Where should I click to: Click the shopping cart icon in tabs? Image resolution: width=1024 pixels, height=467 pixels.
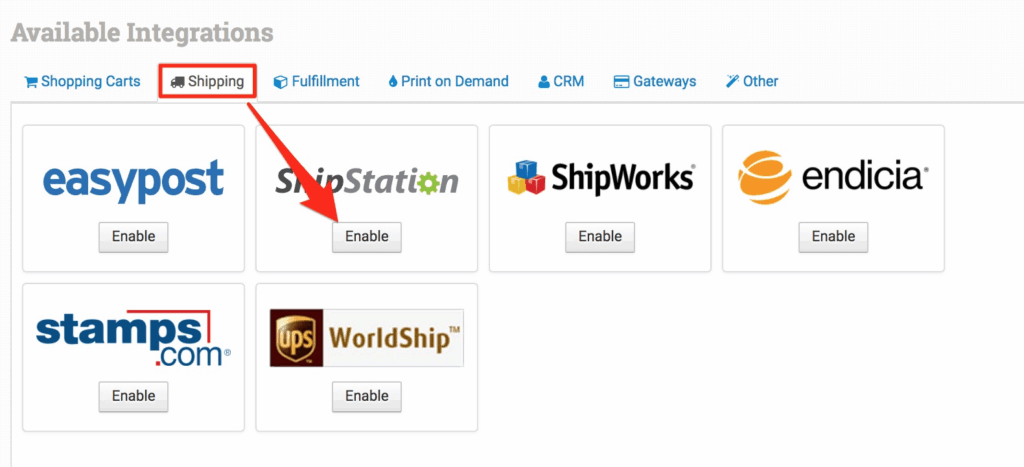(31, 82)
